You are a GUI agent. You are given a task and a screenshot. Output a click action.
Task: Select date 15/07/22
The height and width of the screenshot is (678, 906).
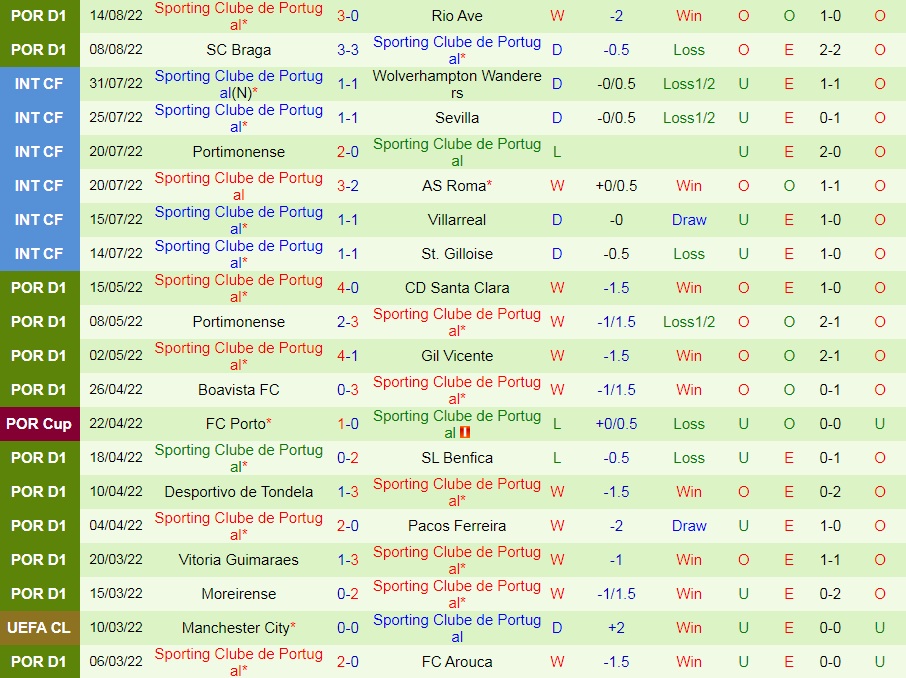click(116, 220)
